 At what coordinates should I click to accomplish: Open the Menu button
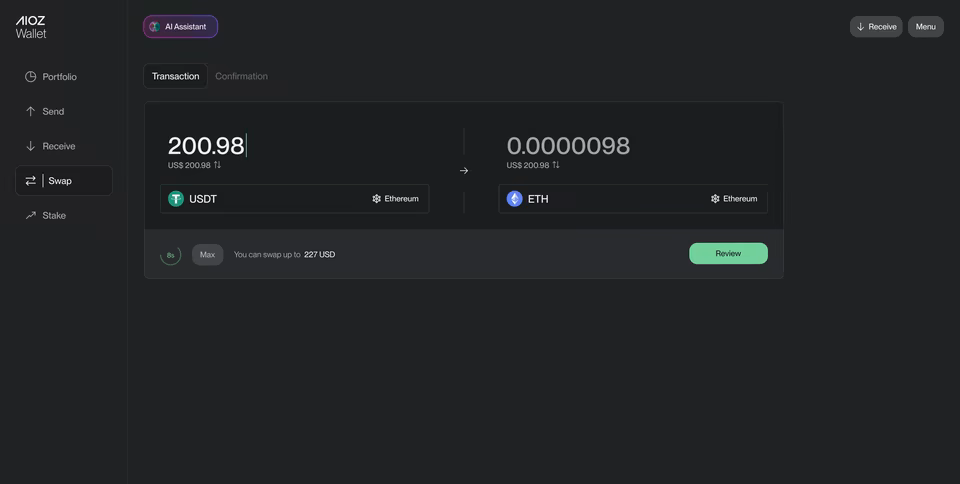(926, 27)
